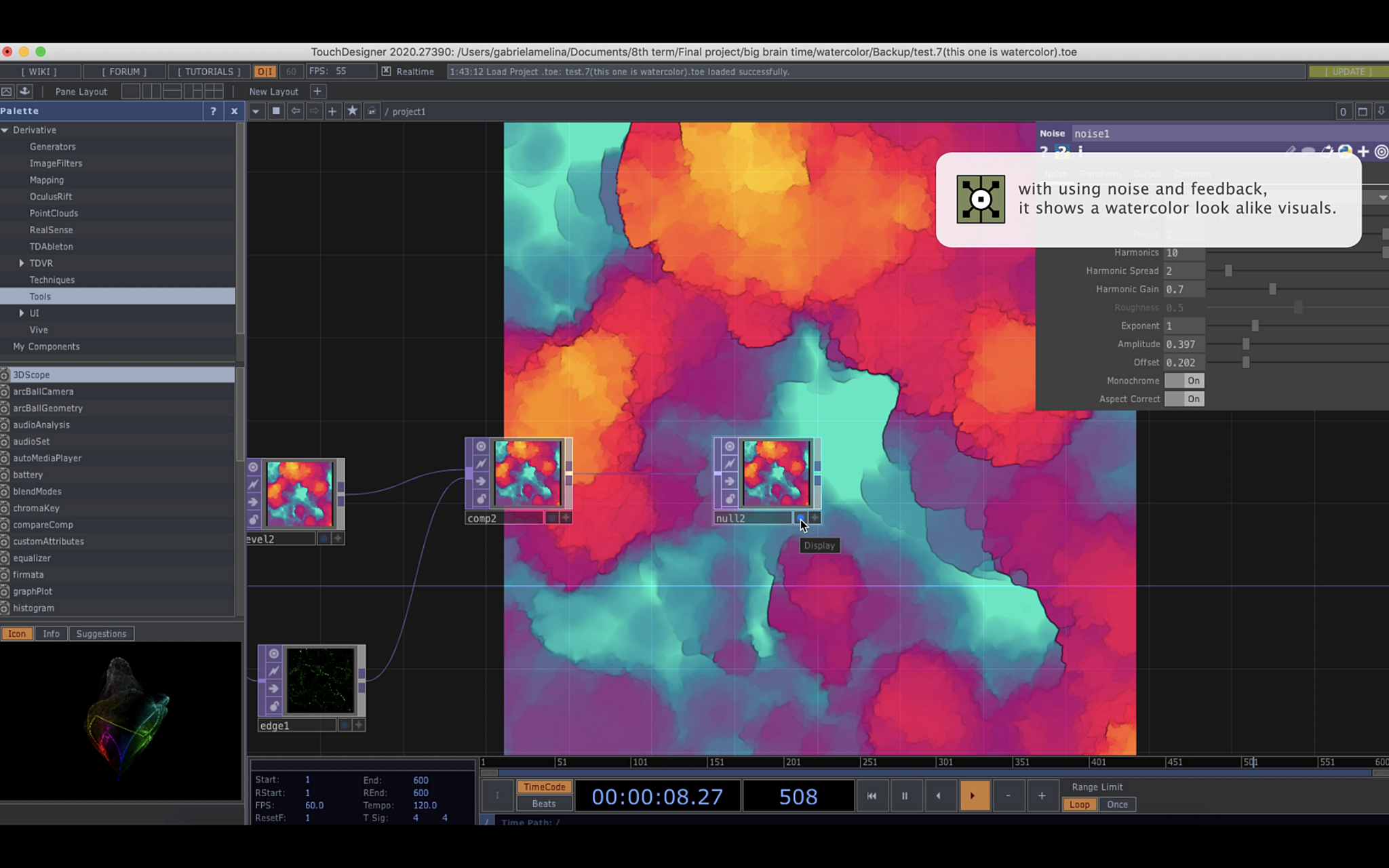Click the Once range limit button

tap(1117, 804)
